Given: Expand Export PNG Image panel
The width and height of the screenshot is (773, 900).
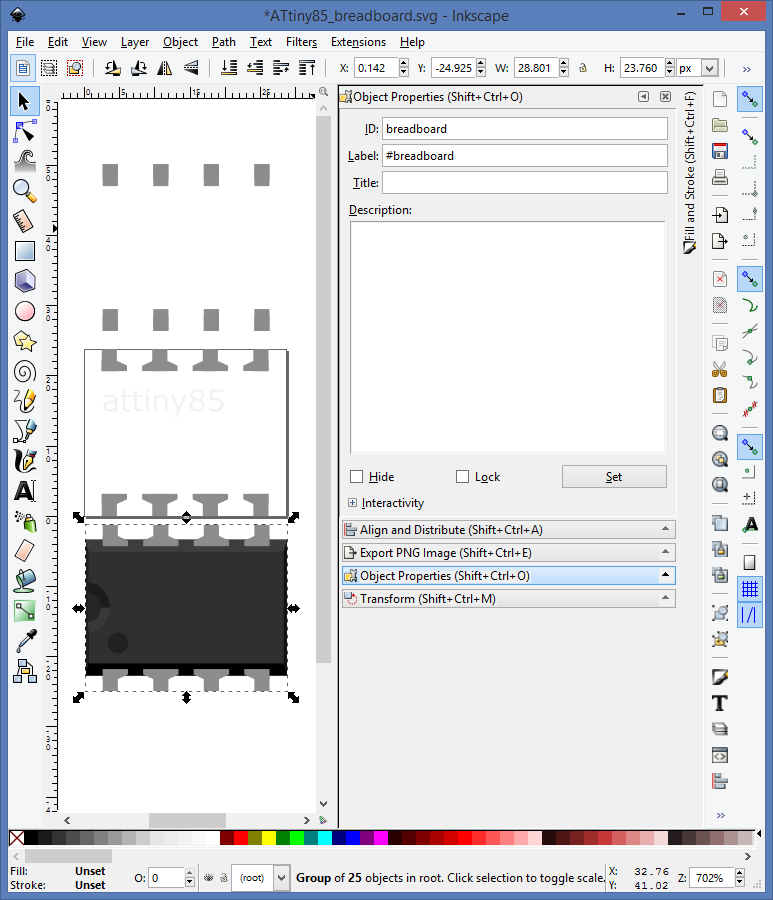Looking at the screenshot, I should point(508,553).
